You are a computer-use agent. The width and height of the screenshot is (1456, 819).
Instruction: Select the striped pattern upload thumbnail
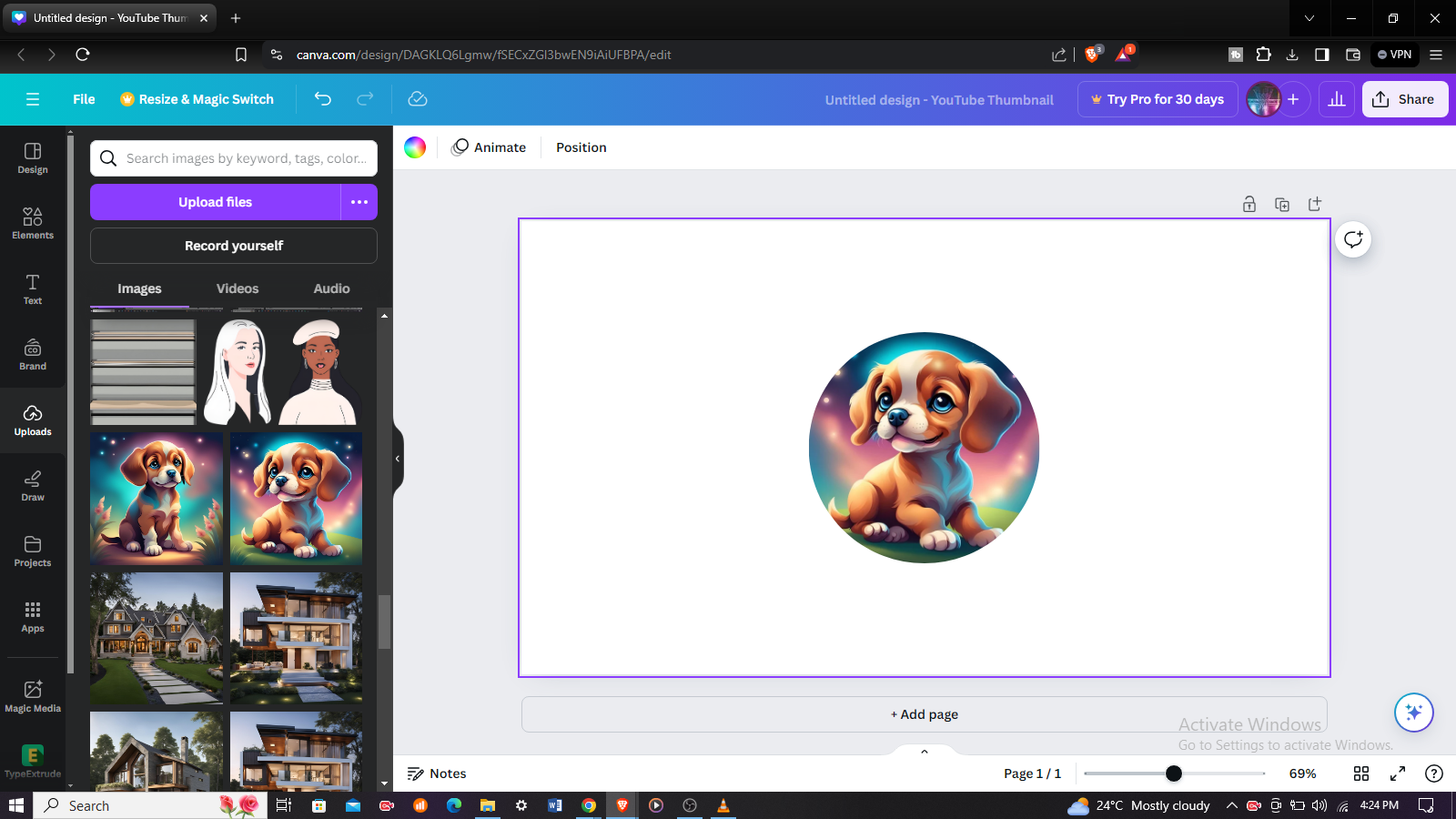coord(143,371)
